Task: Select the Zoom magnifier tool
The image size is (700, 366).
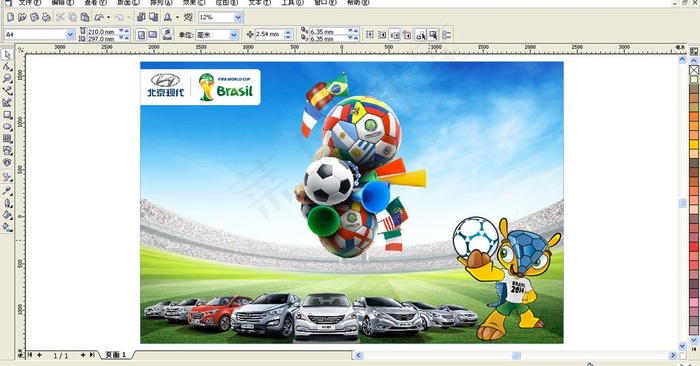Action: click(7, 79)
